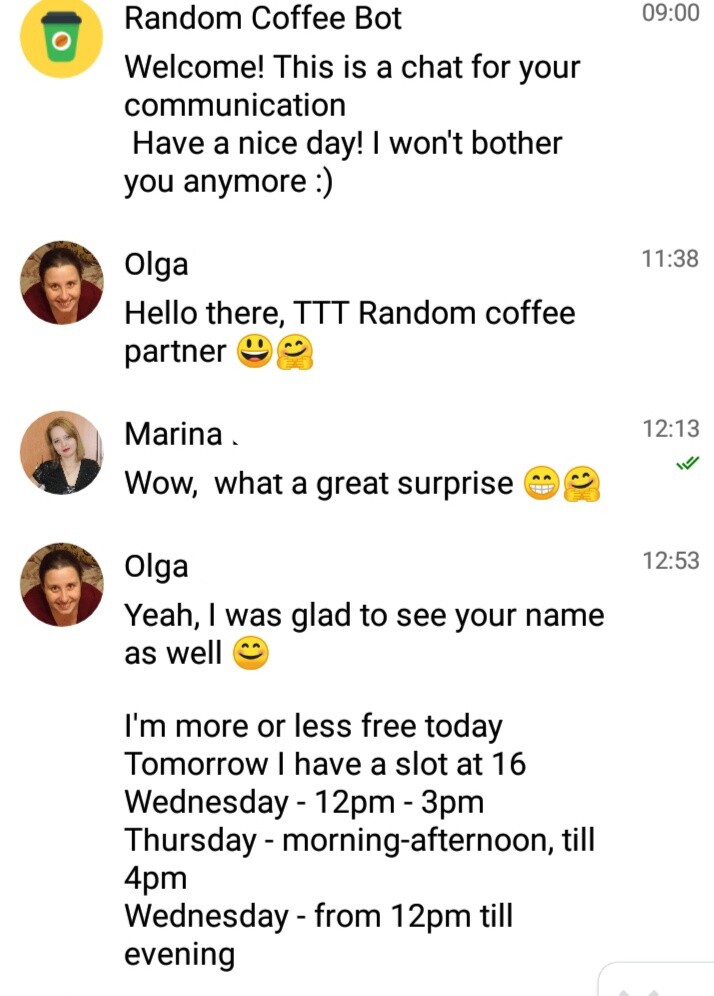714x996 pixels.
Task: Tap Marina's profile photo
Action: [x=62, y=452]
